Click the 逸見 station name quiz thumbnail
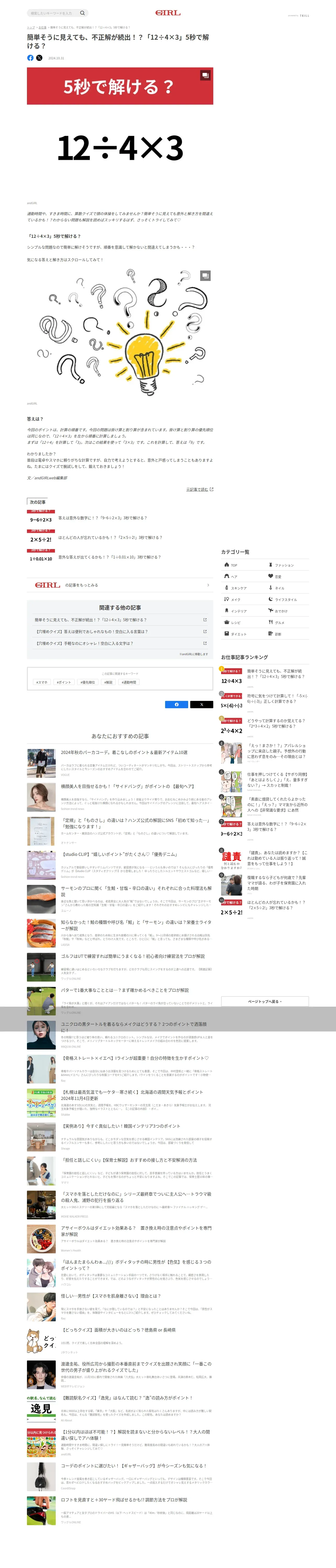The height and width of the screenshot is (1568, 336). (41, 1409)
